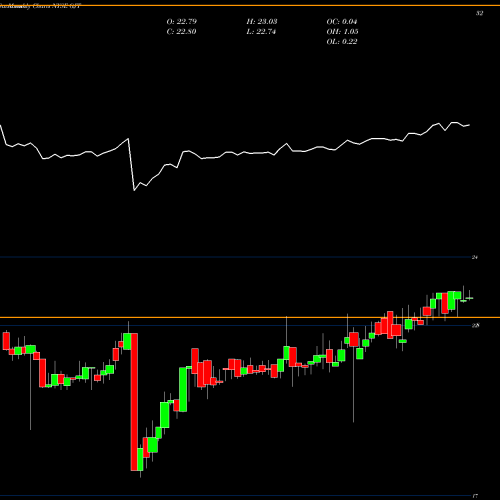Click the '32' price axis label
The height and width of the screenshot is (500, 500).
coord(479,13)
